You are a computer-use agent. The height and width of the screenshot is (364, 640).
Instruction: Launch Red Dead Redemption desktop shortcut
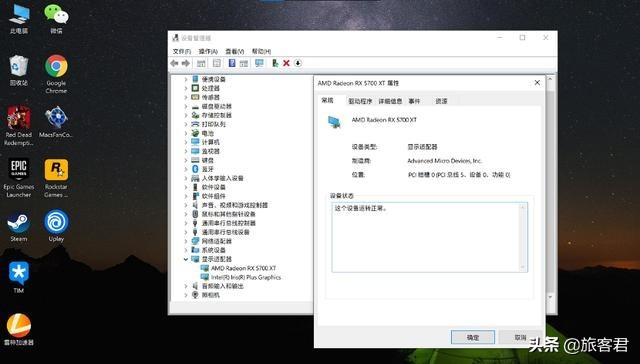coord(19,126)
